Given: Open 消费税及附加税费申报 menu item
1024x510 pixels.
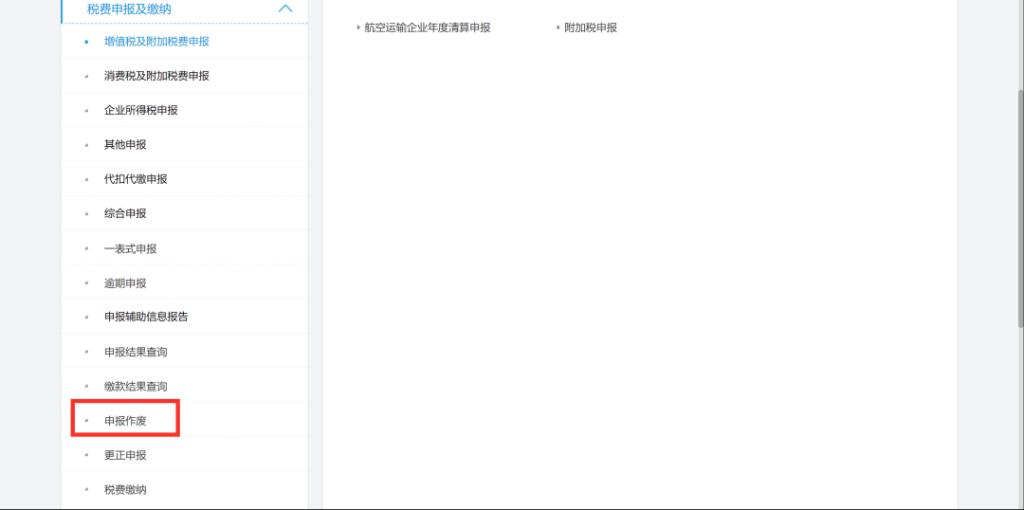Looking at the screenshot, I should pyautogui.click(x=157, y=76).
